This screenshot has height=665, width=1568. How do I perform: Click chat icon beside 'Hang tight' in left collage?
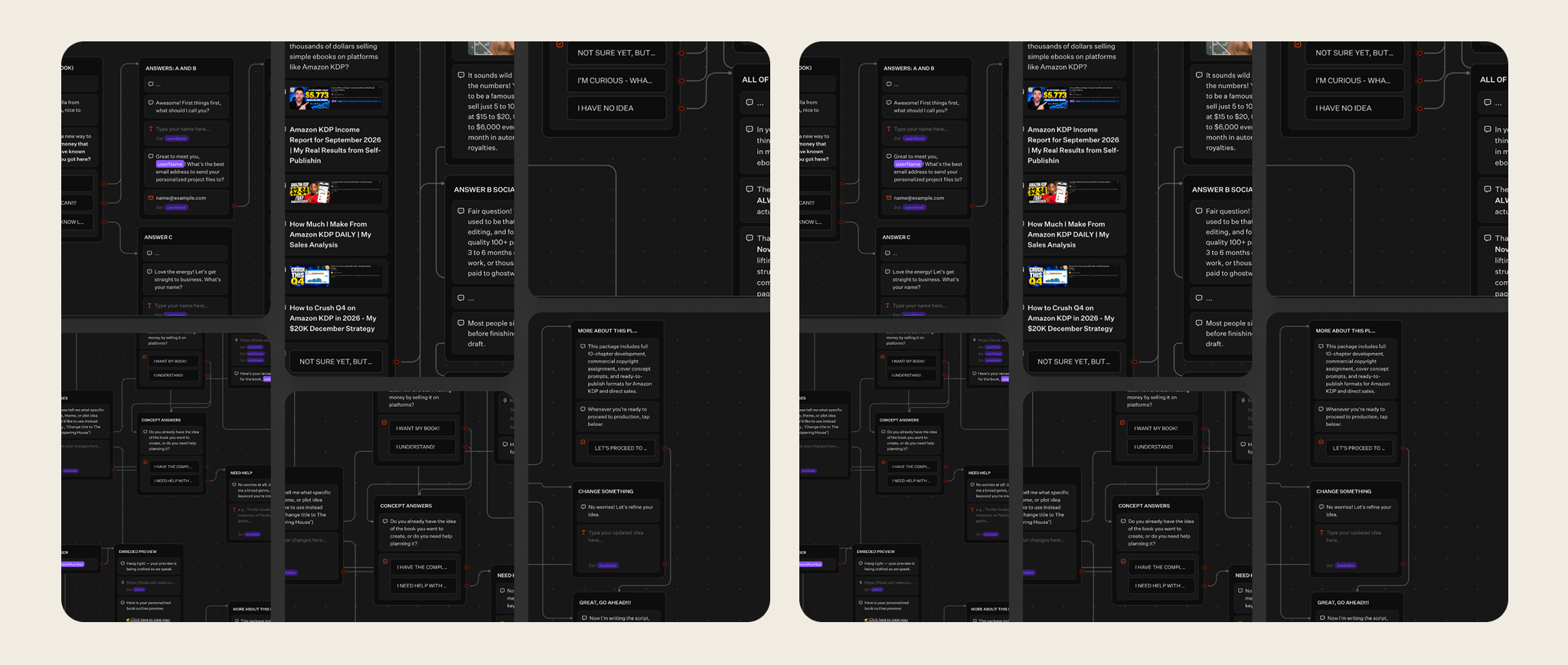[x=122, y=563]
